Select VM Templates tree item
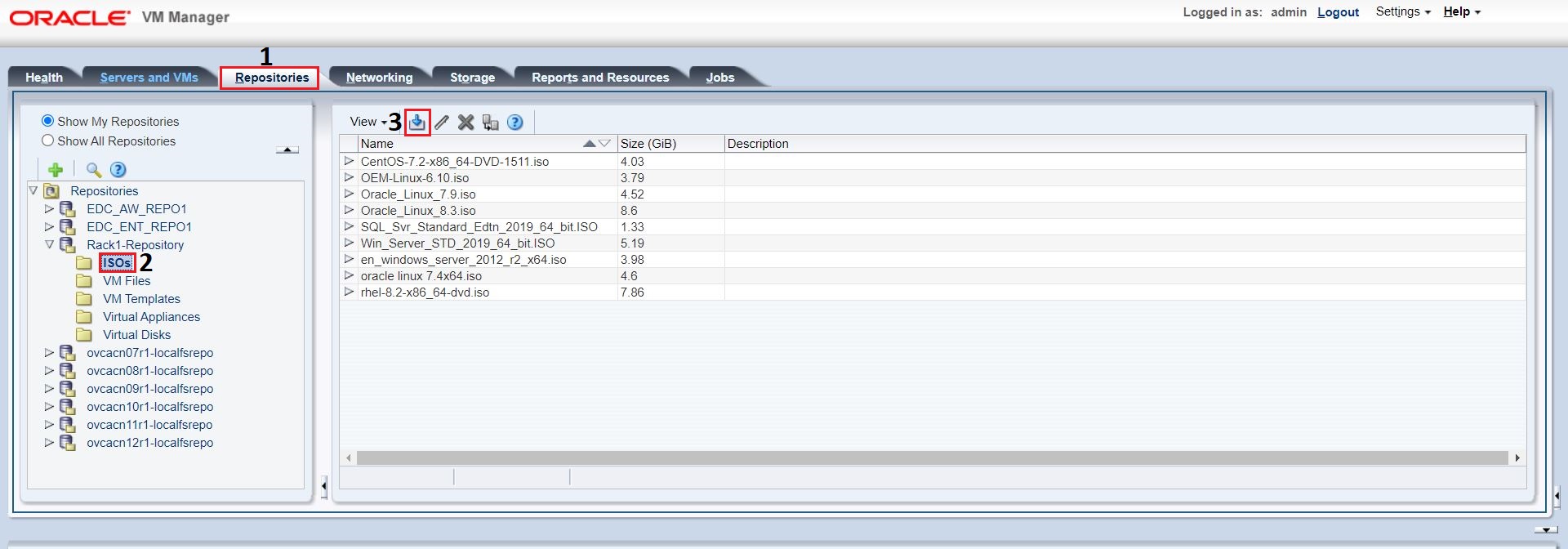Viewport: 1568px width, 549px height. pyautogui.click(x=141, y=299)
